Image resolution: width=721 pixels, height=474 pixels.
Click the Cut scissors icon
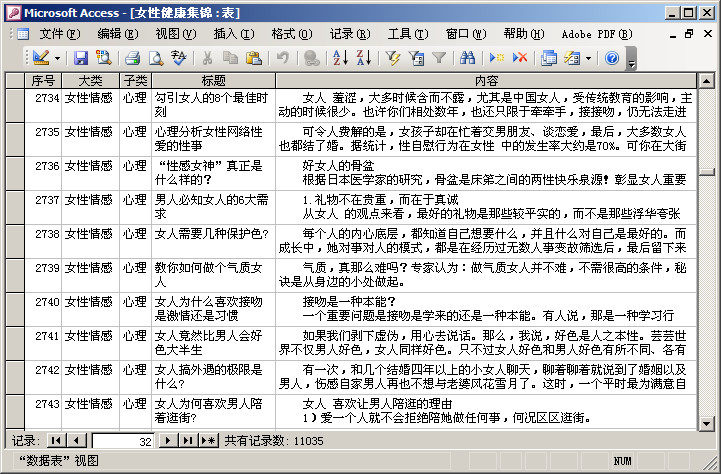pos(207,58)
